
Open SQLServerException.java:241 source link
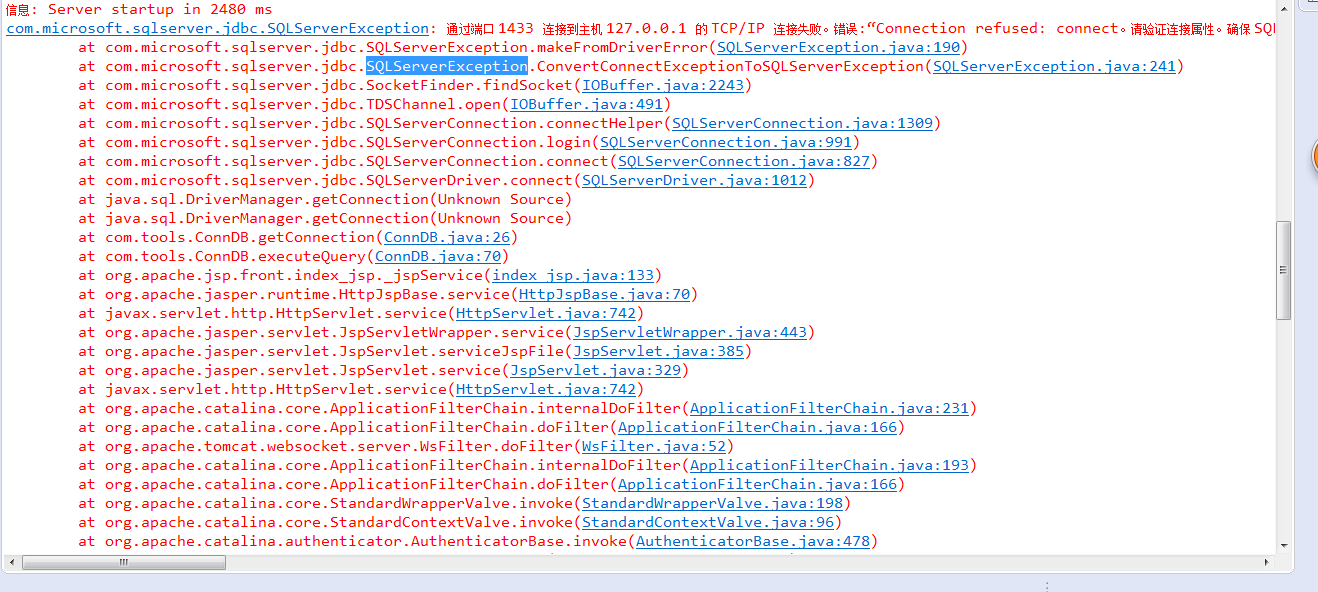pos(1054,66)
